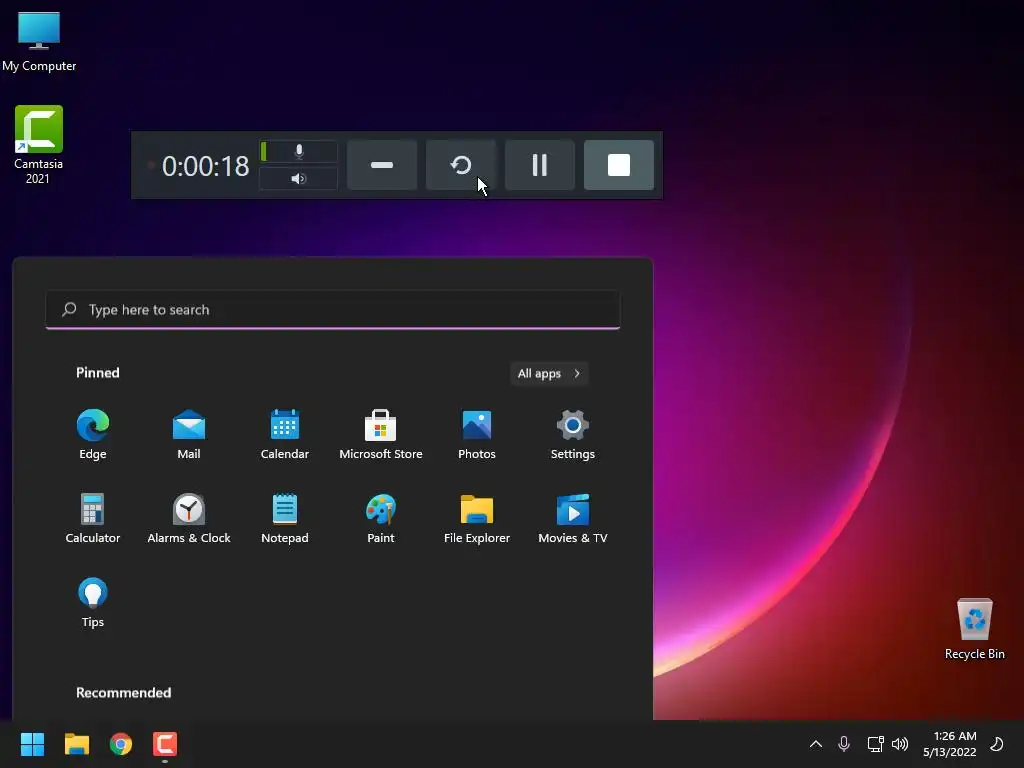Launch the Calendar app
The image size is (1024, 768).
pos(285,434)
